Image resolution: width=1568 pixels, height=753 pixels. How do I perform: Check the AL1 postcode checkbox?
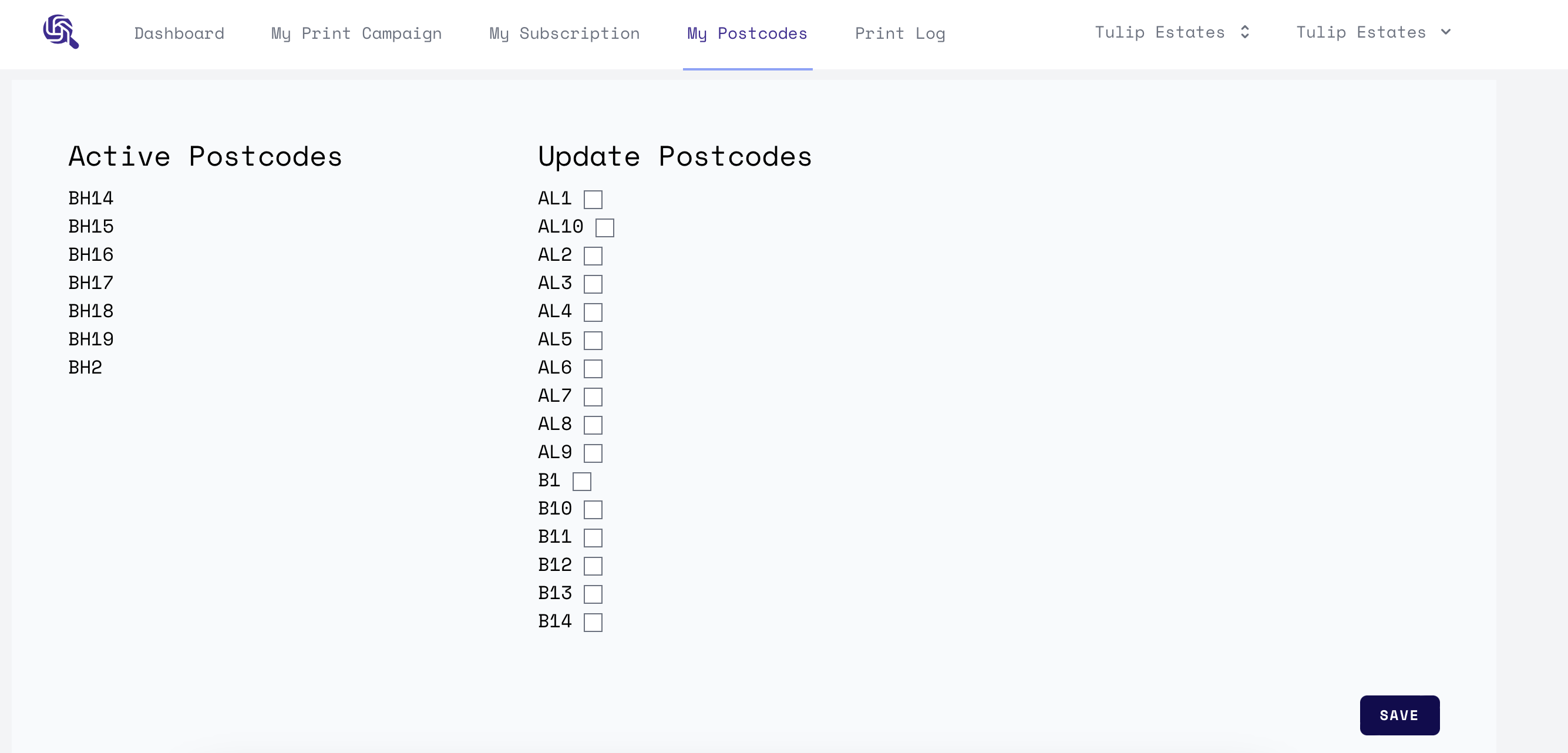[x=593, y=200]
